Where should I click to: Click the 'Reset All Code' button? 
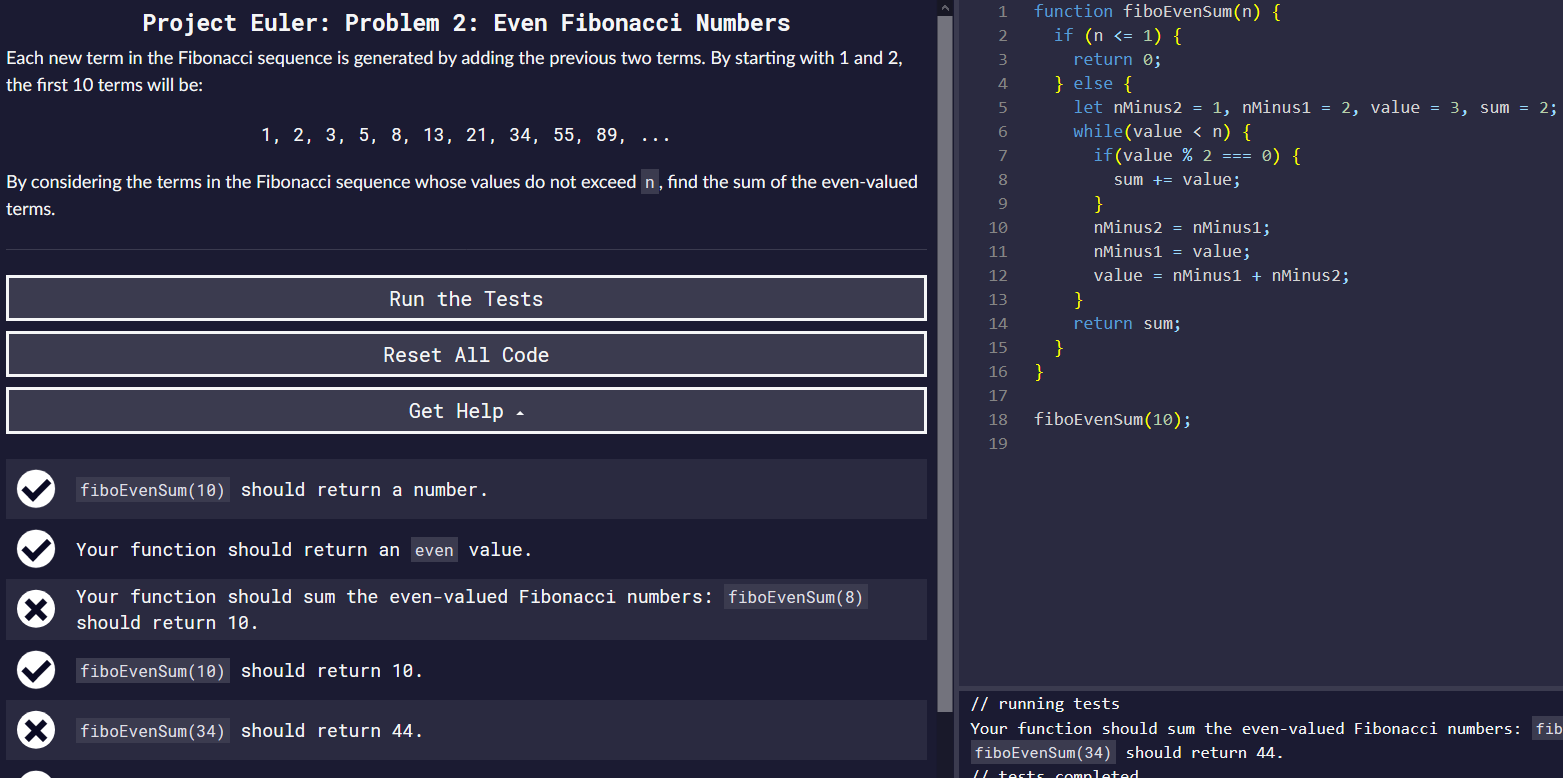(x=466, y=354)
